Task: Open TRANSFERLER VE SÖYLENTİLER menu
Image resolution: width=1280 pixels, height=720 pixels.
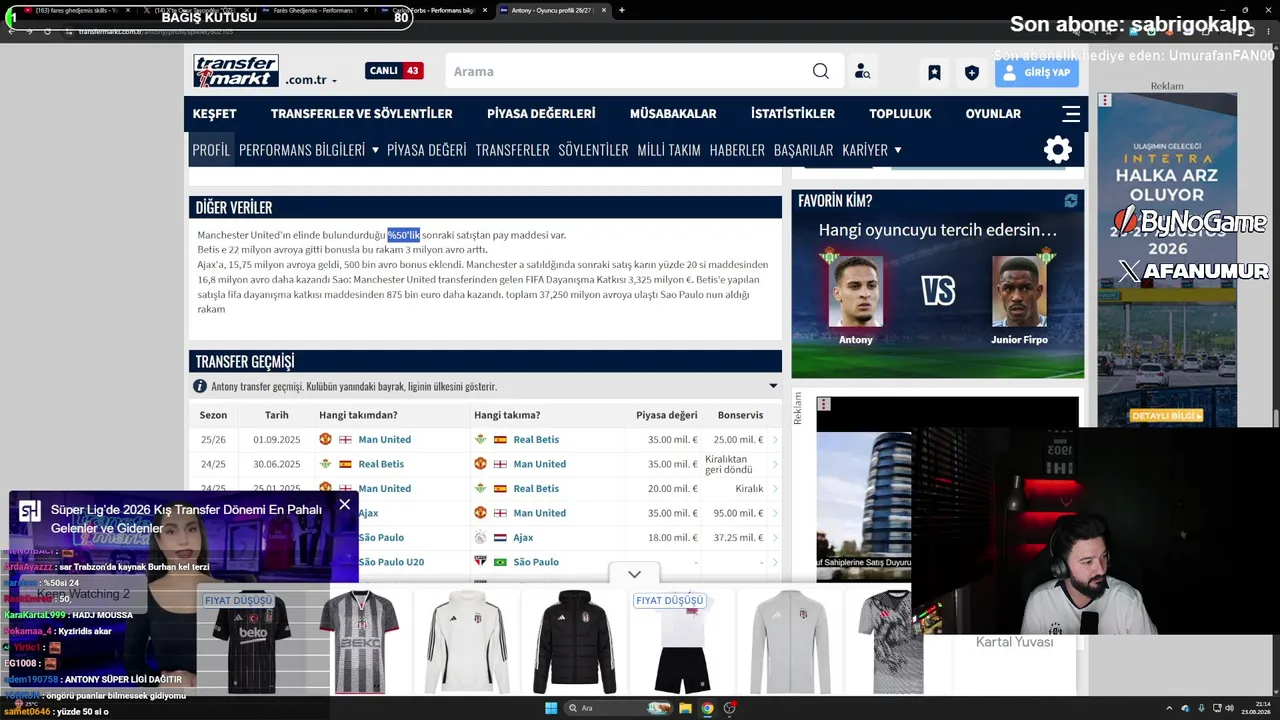Action: point(361,114)
